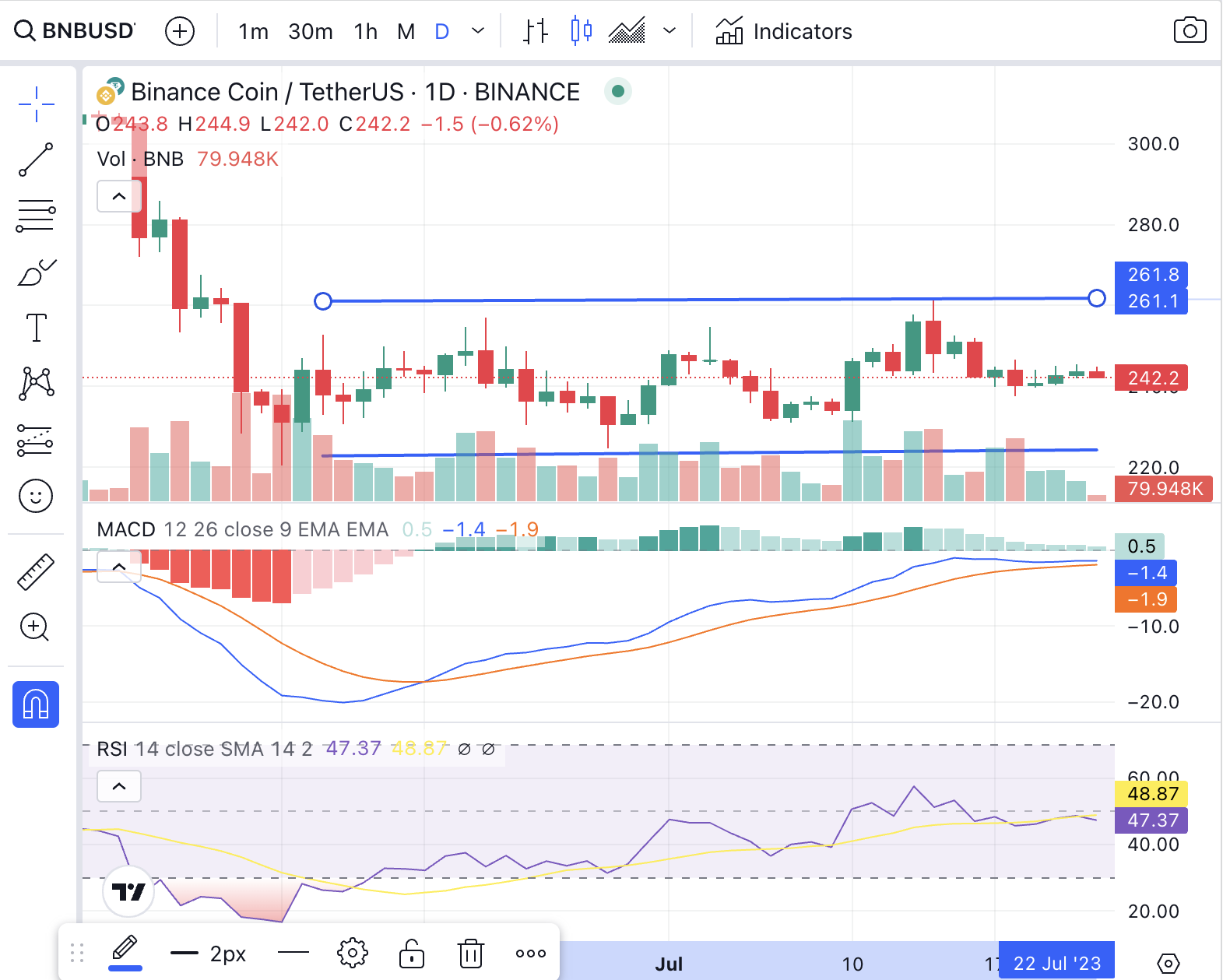Choose bars chart style
Screen dimensions: 1223x980
pyautogui.click(x=535, y=31)
